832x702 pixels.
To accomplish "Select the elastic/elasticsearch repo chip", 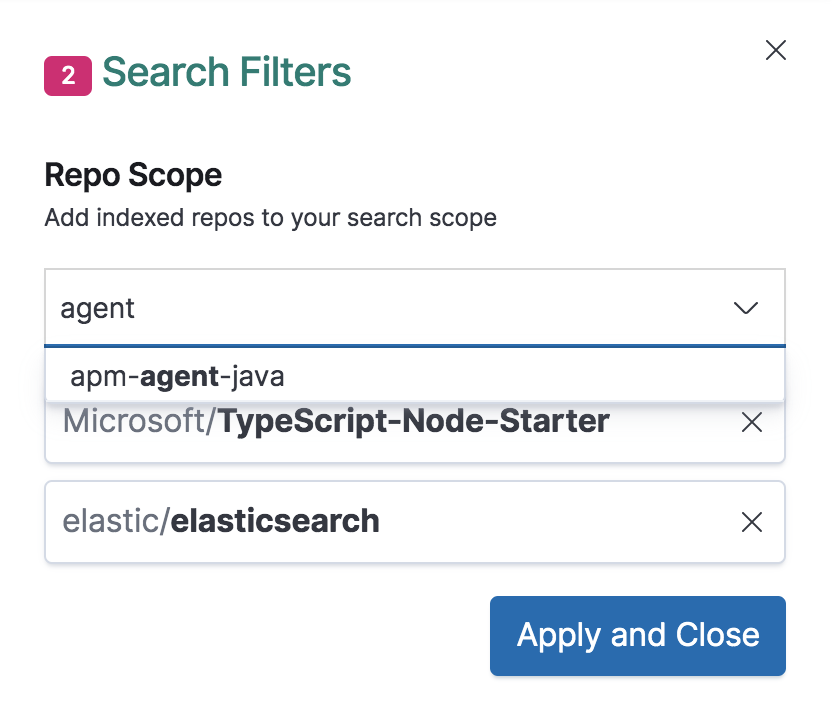I will point(221,521).
